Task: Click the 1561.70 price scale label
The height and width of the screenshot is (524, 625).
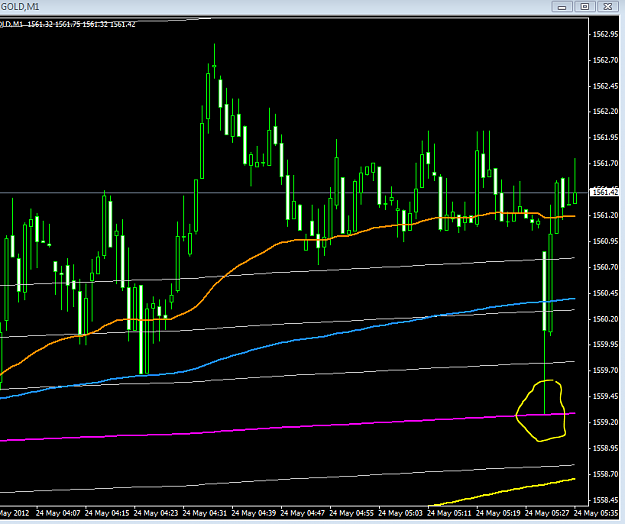Action: (605, 163)
